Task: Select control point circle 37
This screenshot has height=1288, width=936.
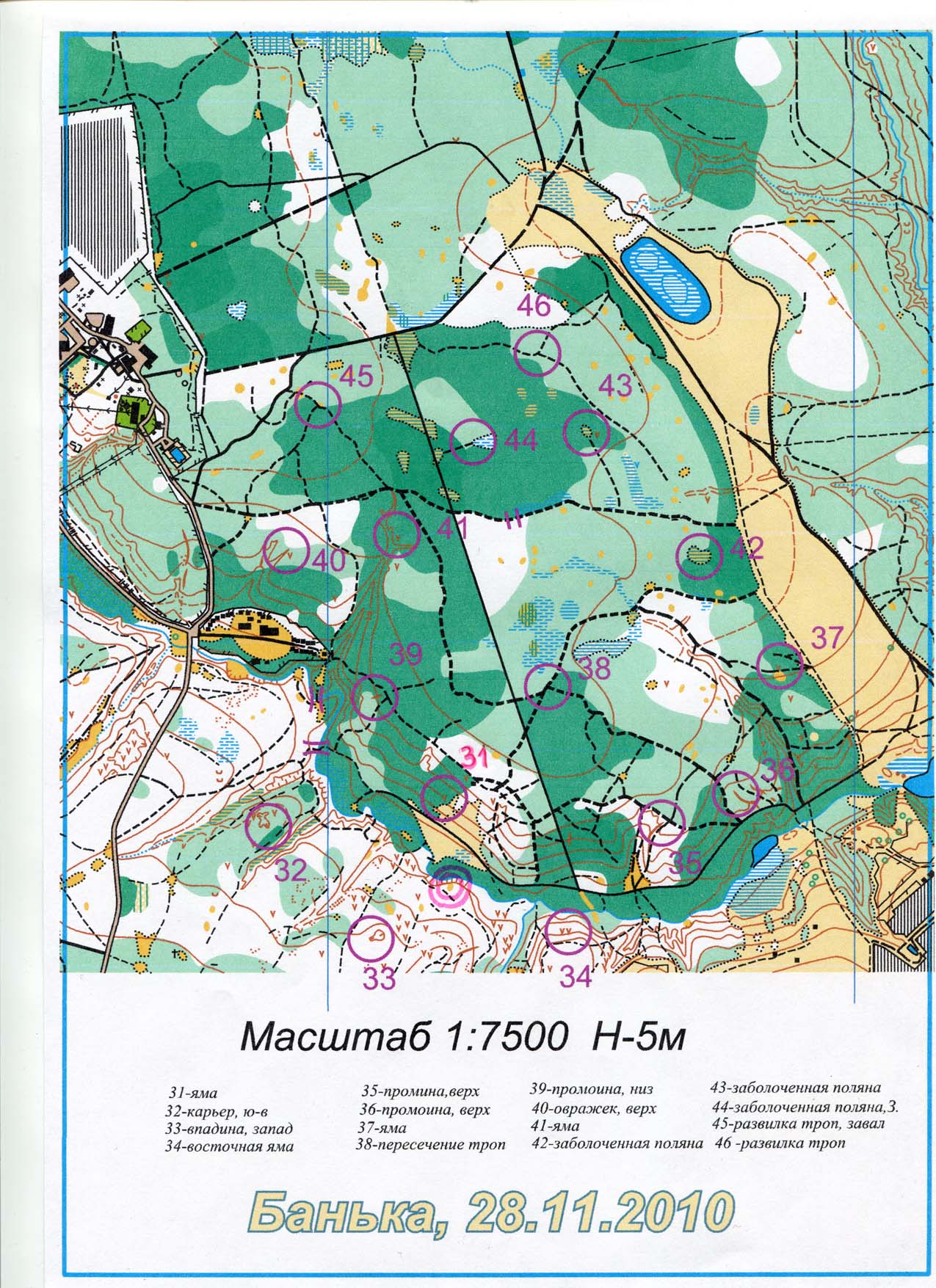Action: (x=780, y=664)
